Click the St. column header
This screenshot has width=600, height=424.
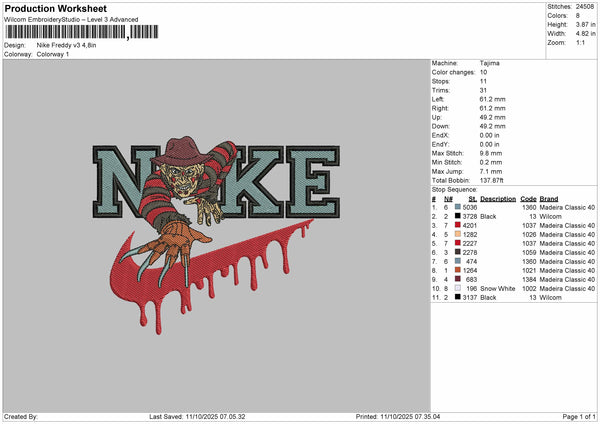[x=473, y=199]
